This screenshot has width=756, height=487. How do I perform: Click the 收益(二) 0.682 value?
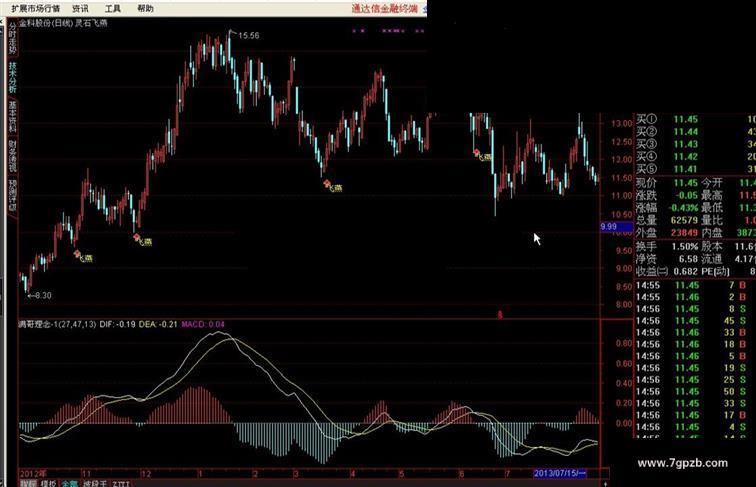[x=686, y=271]
